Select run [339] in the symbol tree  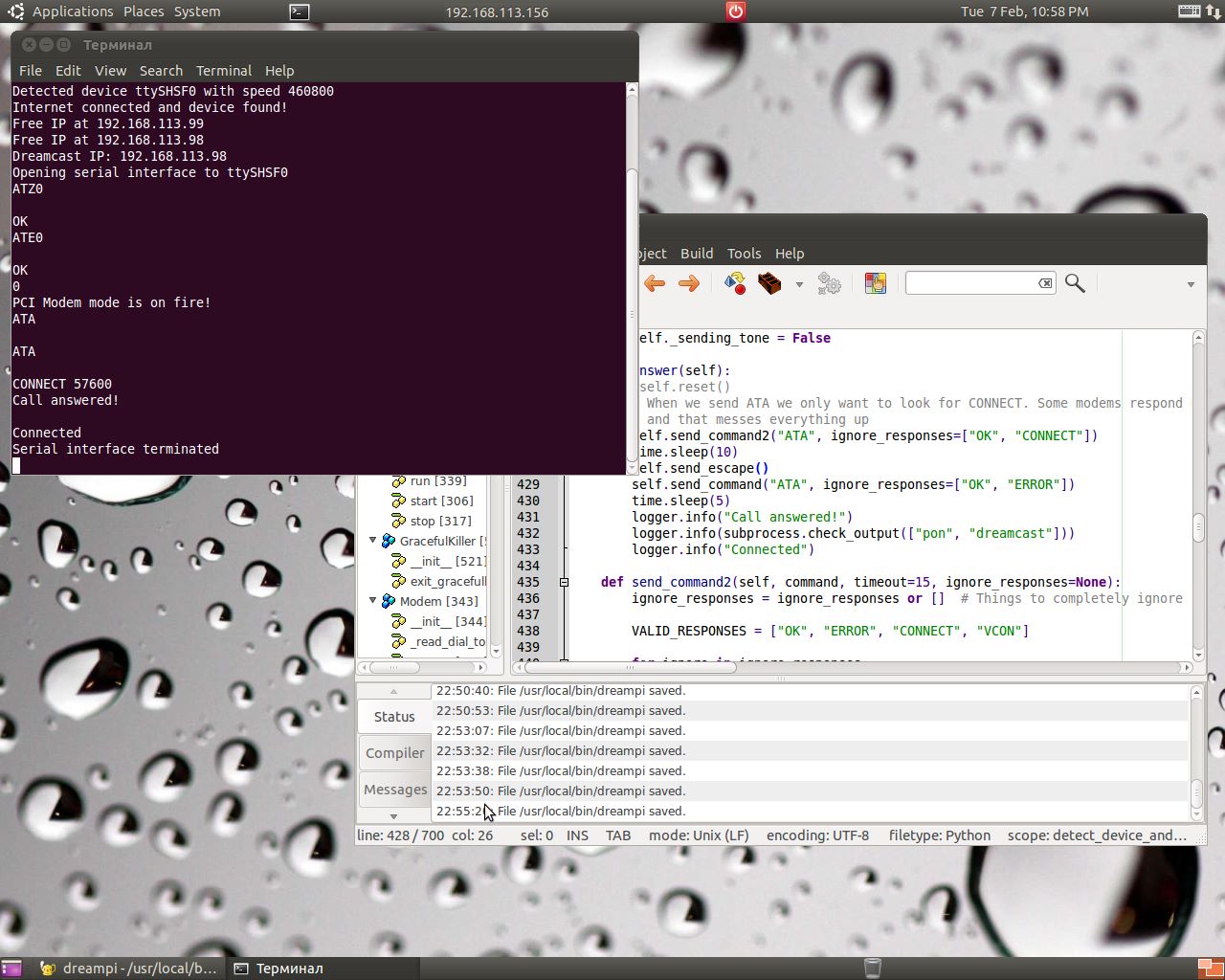(438, 480)
